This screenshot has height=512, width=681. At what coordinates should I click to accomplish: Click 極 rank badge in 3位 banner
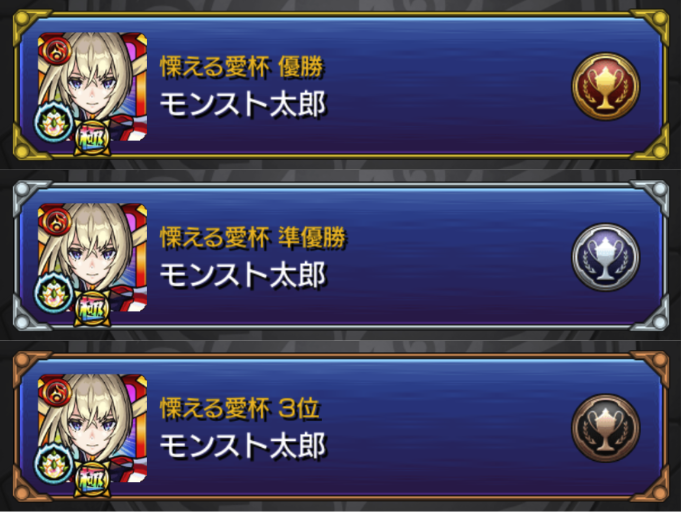[92, 479]
